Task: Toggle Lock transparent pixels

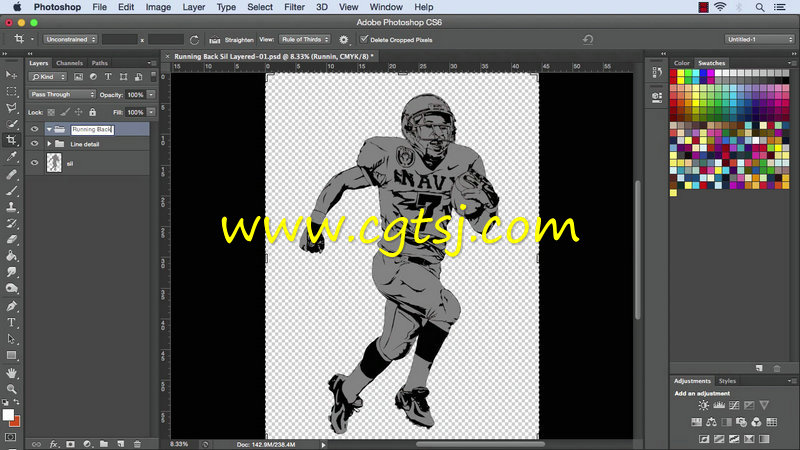Action: [x=51, y=112]
